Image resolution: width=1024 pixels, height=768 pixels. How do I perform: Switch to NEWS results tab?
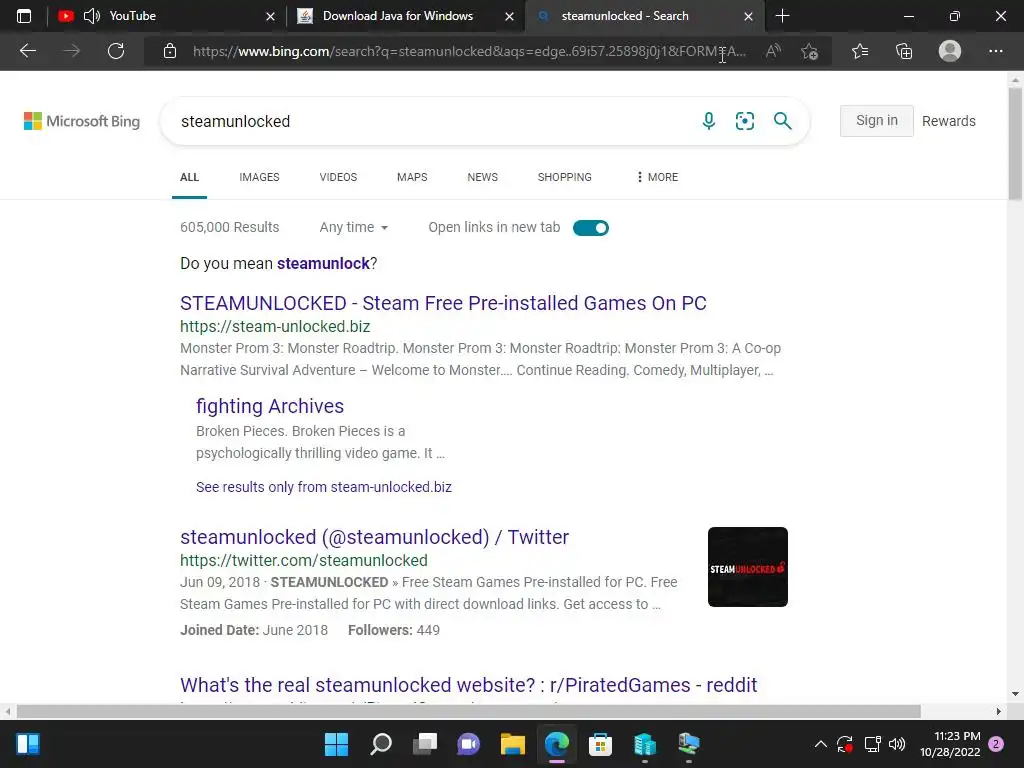click(483, 177)
